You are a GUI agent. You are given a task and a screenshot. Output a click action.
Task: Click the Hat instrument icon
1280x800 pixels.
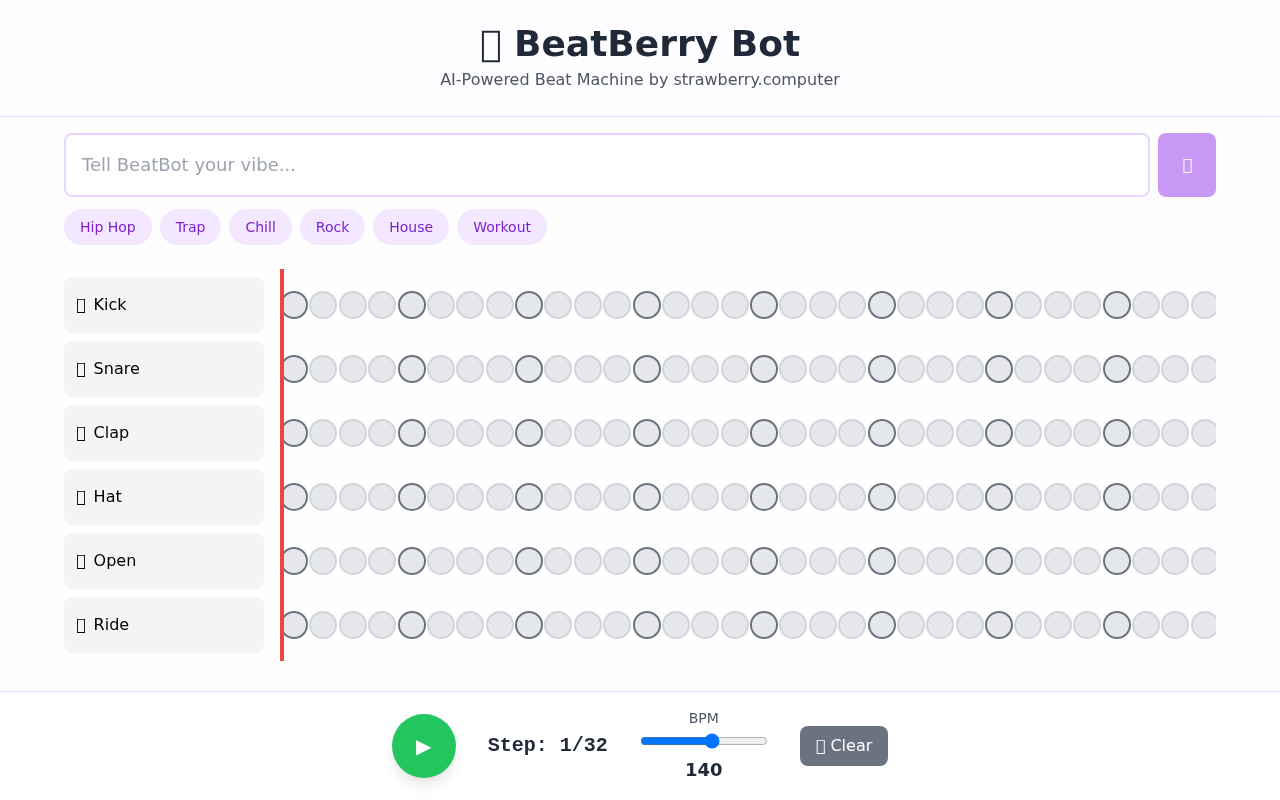pyautogui.click(x=82, y=496)
